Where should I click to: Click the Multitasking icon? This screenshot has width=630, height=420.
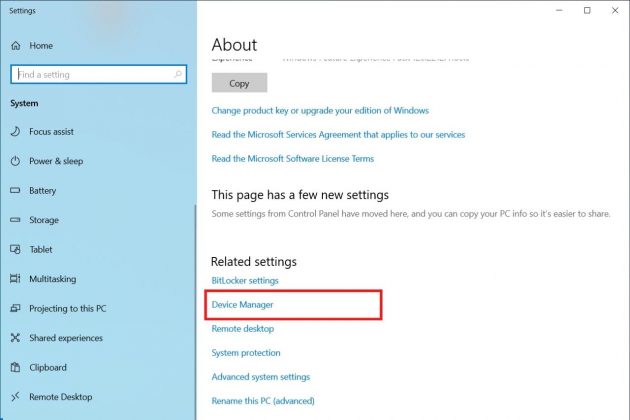pyautogui.click(x=15, y=279)
